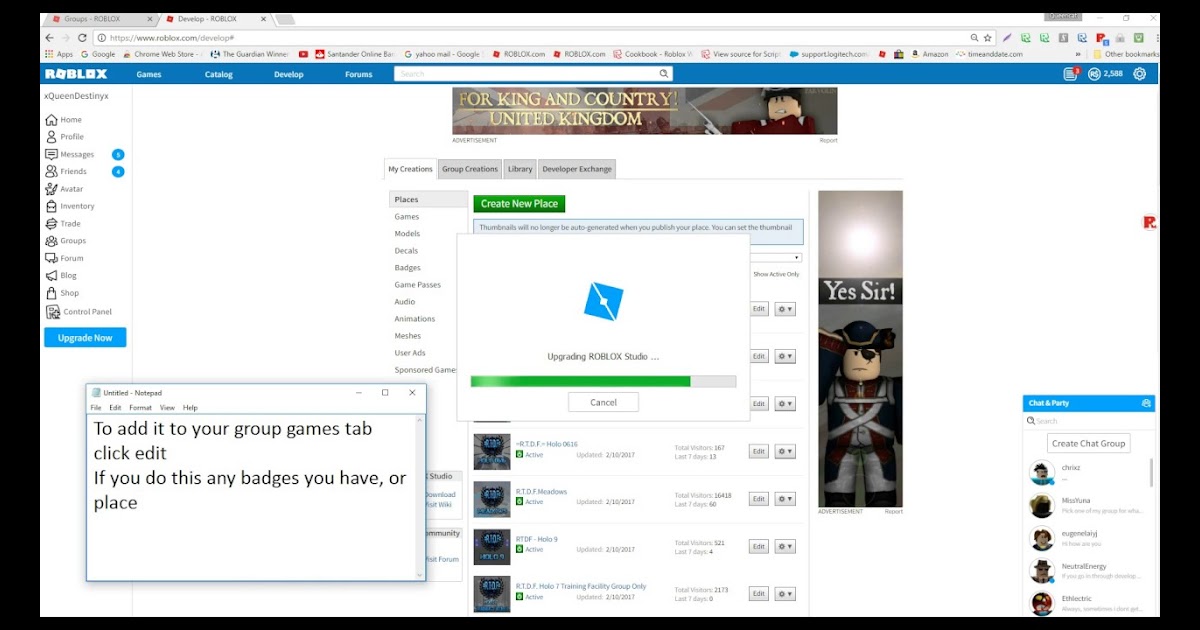Open the Notepad File menu
This screenshot has width=1200, height=630.
point(96,408)
